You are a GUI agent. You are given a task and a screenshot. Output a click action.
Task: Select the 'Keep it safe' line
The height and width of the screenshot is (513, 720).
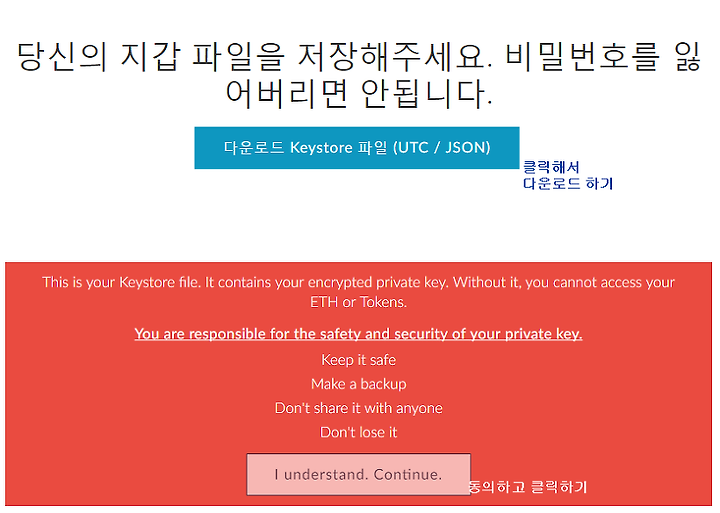(x=359, y=360)
